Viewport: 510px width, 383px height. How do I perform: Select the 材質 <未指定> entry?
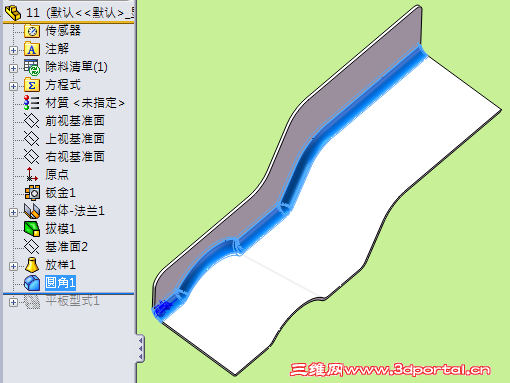click(85, 103)
